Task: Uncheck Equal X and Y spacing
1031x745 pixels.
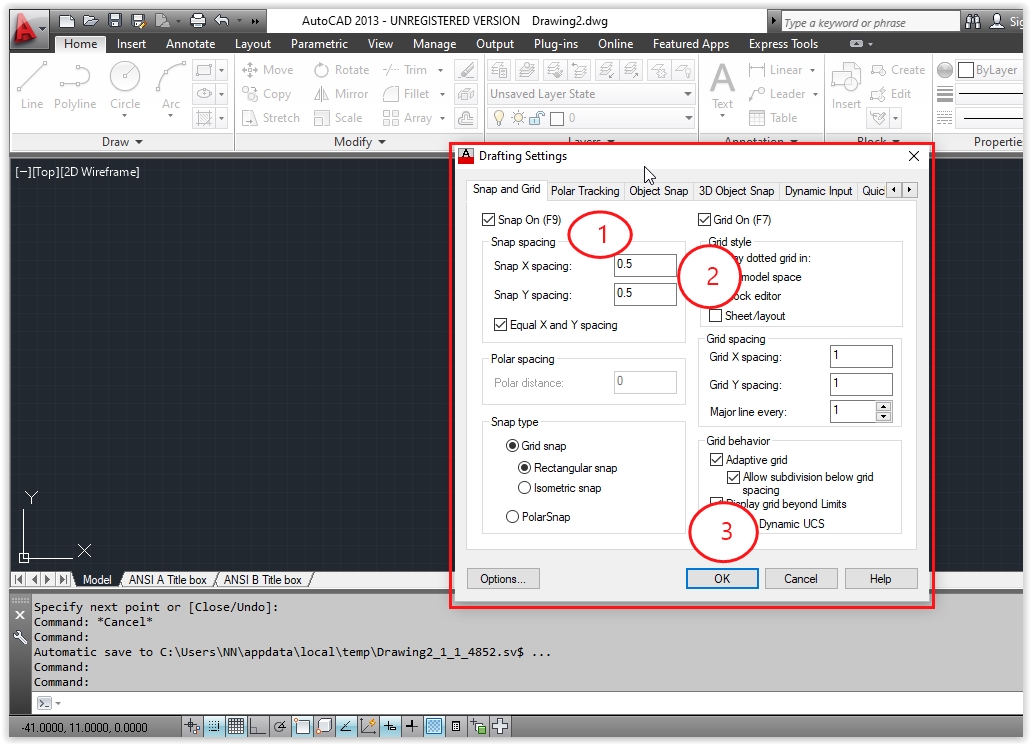Action: [500, 325]
